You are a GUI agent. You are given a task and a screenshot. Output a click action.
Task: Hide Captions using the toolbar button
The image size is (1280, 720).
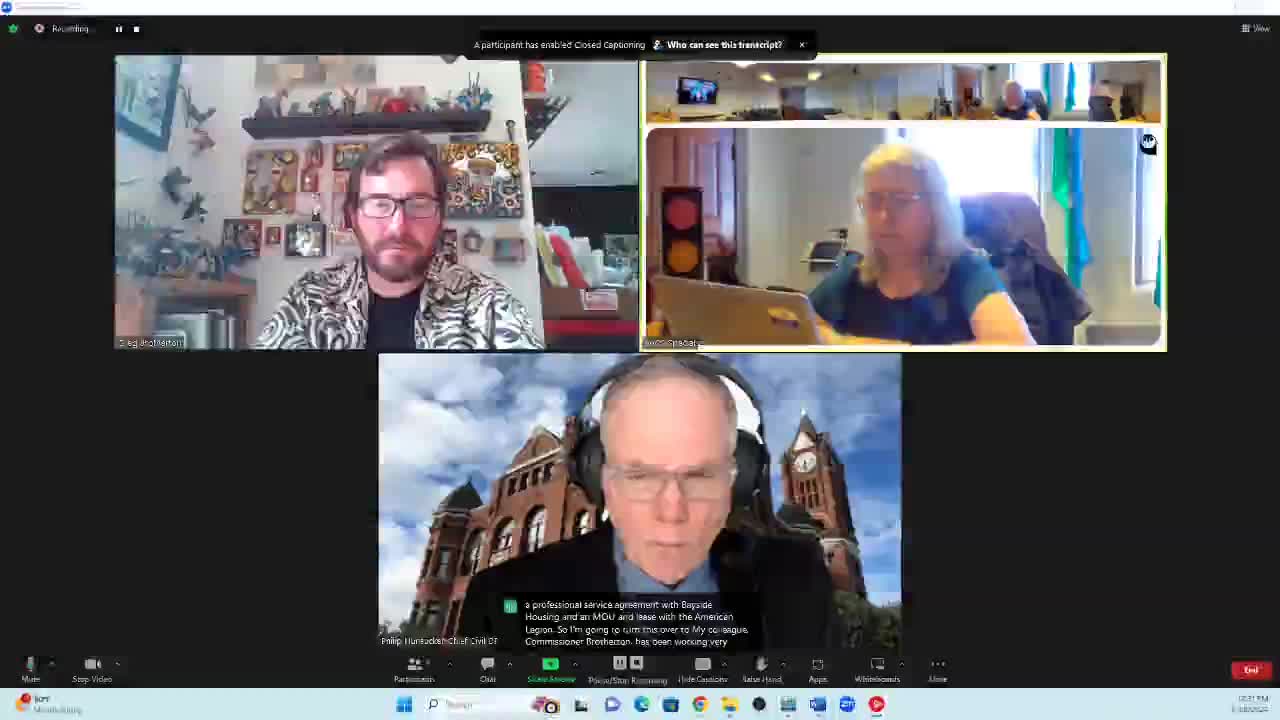pos(702,665)
